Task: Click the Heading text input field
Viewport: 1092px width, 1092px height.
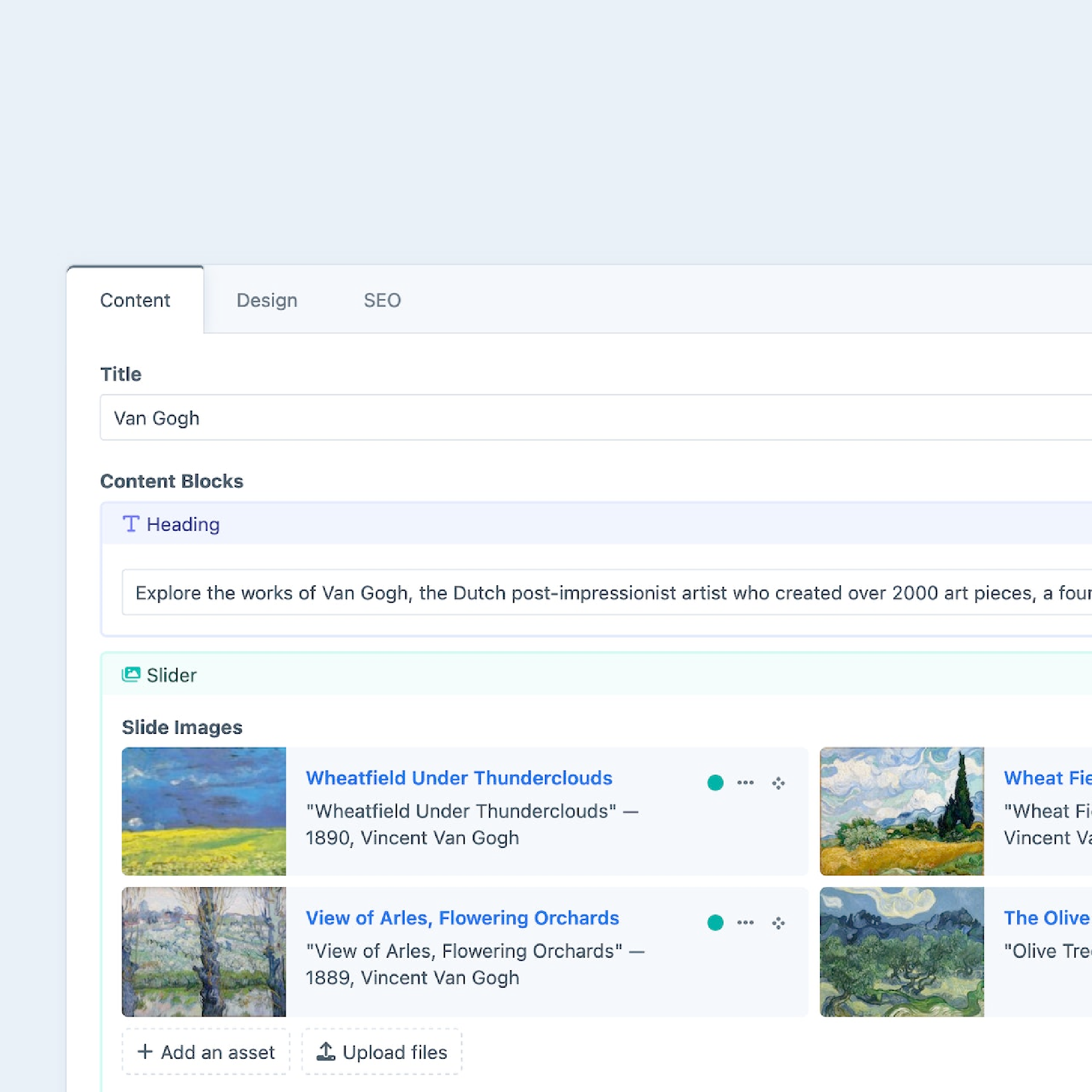Action: click(607, 593)
